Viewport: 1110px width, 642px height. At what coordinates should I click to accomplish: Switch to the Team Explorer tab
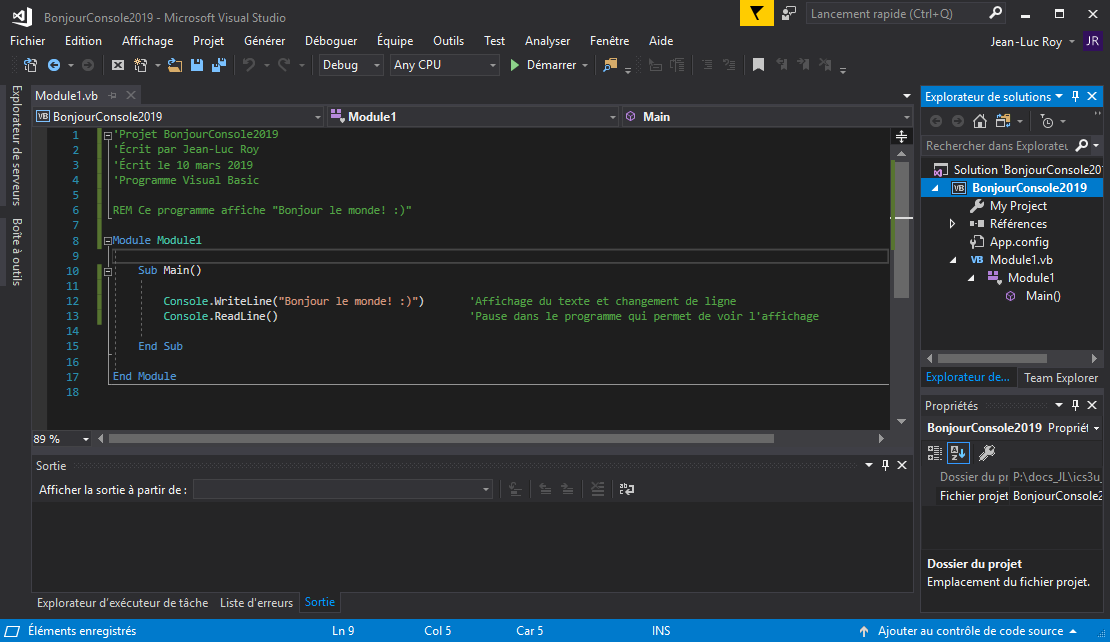click(1060, 378)
